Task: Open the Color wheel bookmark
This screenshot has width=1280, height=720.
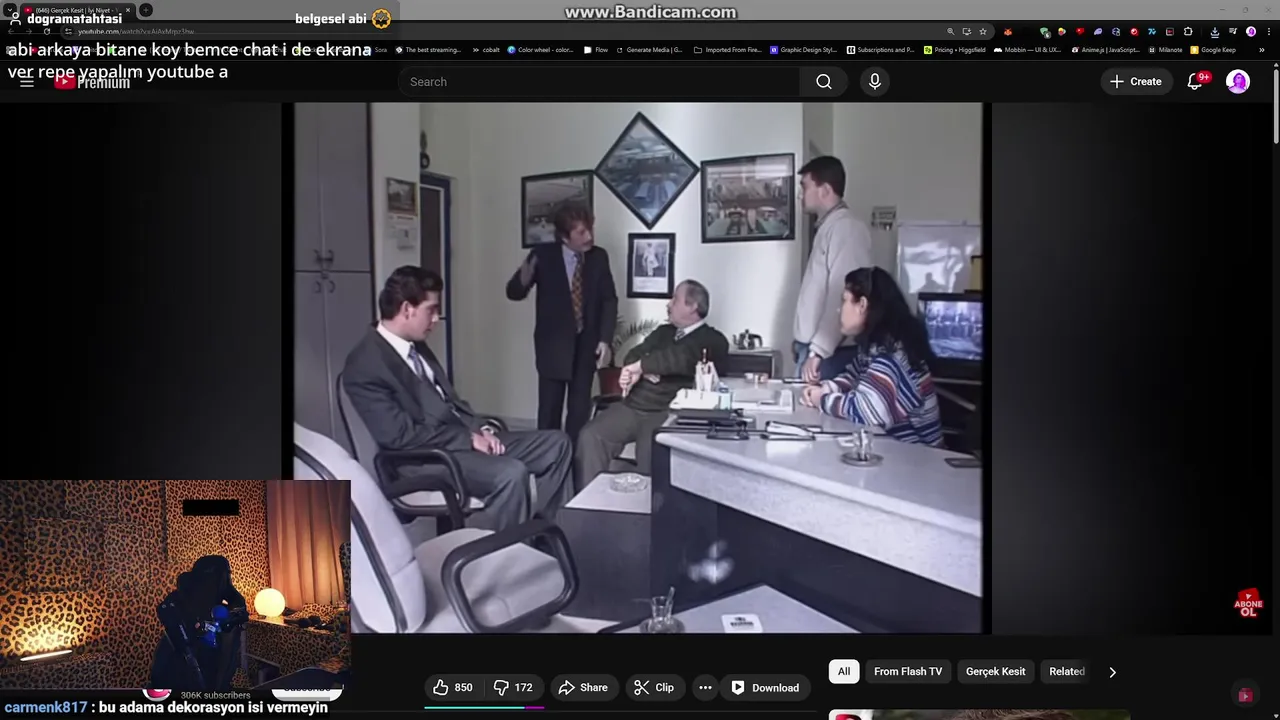Action: pyautogui.click(x=540, y=49)
